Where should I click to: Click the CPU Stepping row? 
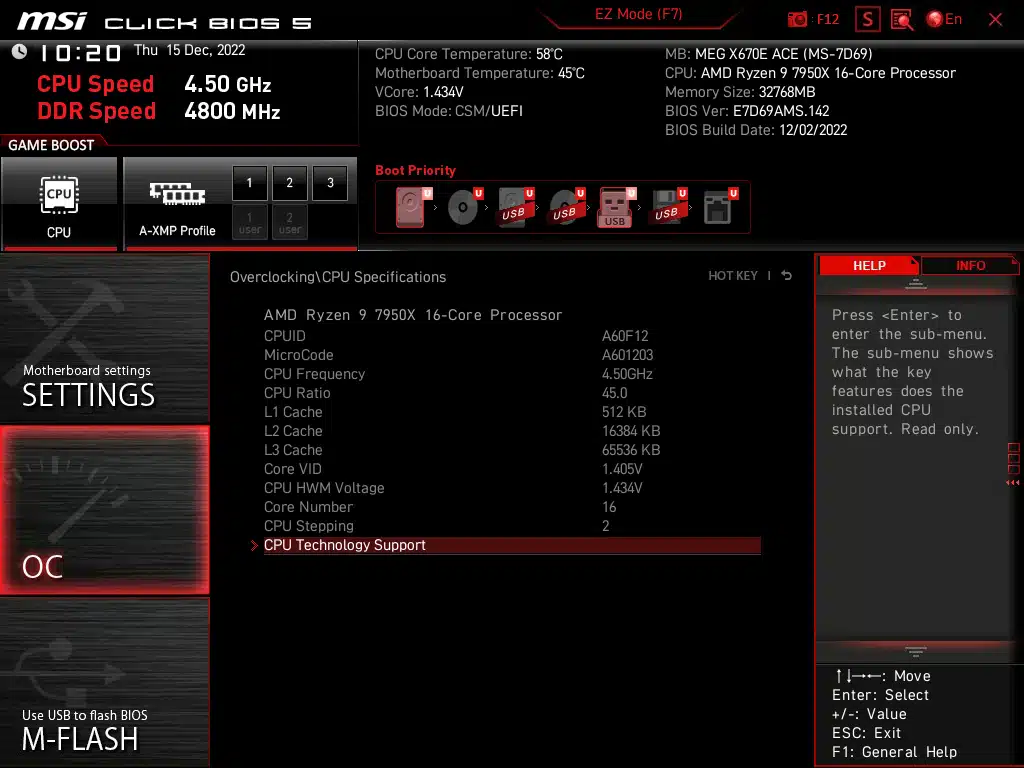[x=512, y=526]
